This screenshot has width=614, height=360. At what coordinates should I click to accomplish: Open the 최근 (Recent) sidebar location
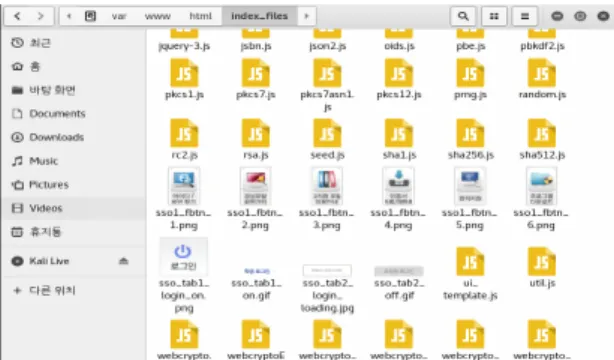(74, 43)
